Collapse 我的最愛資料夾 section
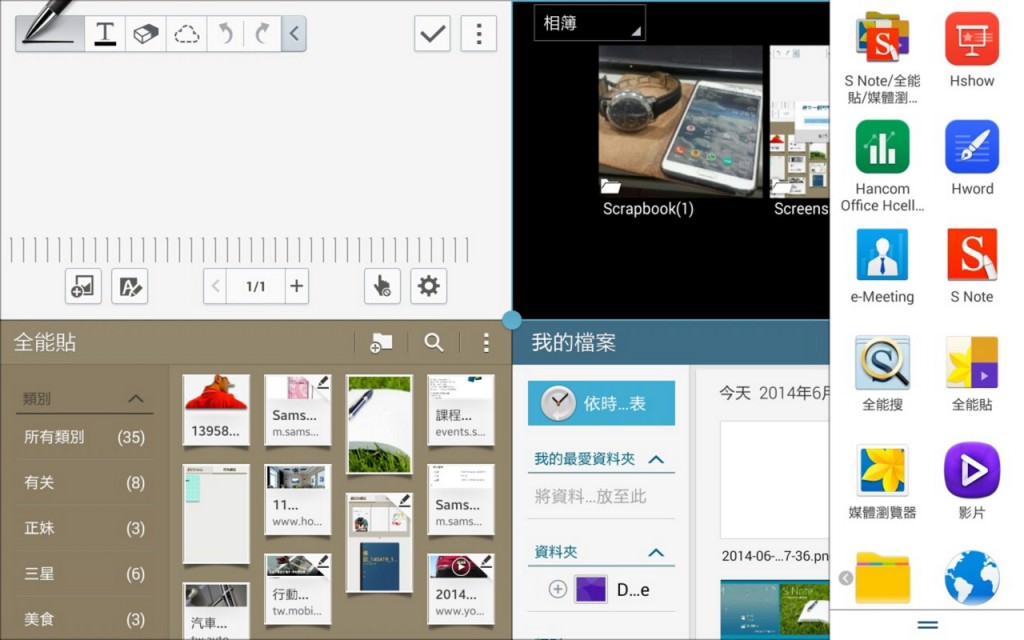The width and height of the screenshot is (1024, 640). [656, 459]
